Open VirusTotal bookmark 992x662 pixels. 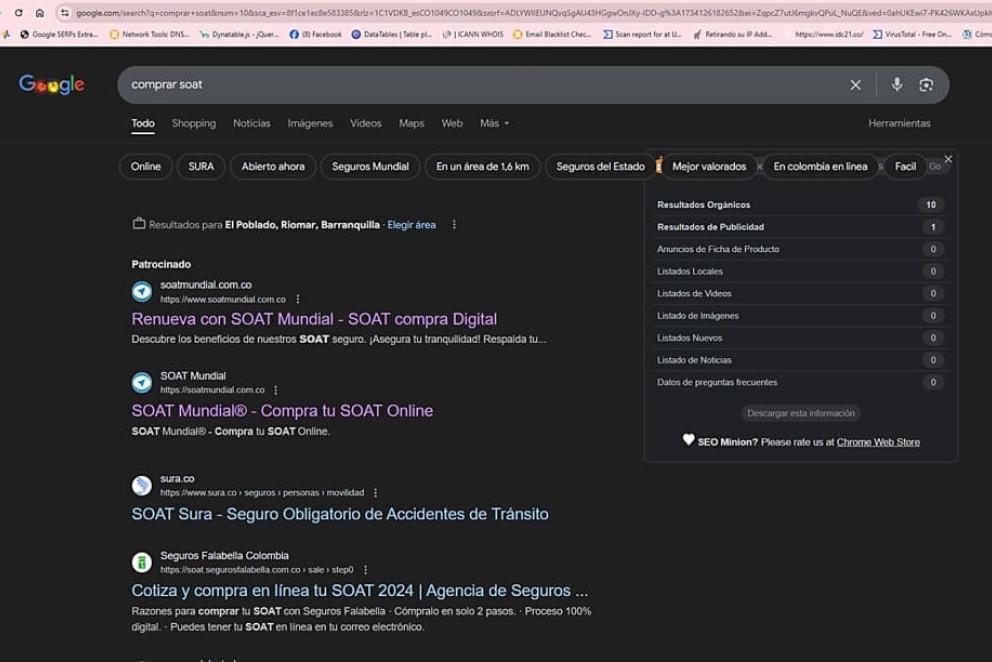click(912, 34)
